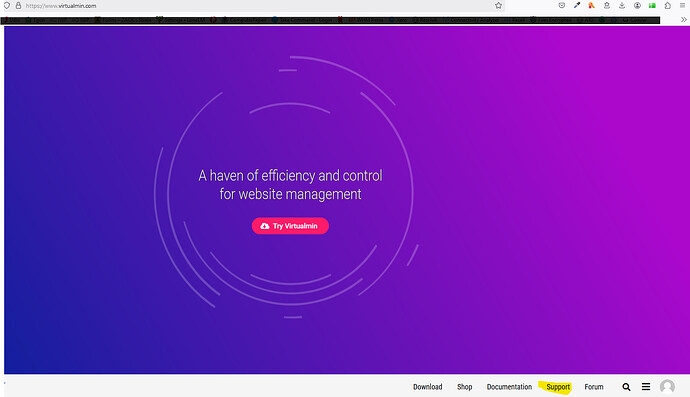The width and height of the screenshot is (690, 397).
Task: Click the Try Virtualmin button
Action: 290,226
